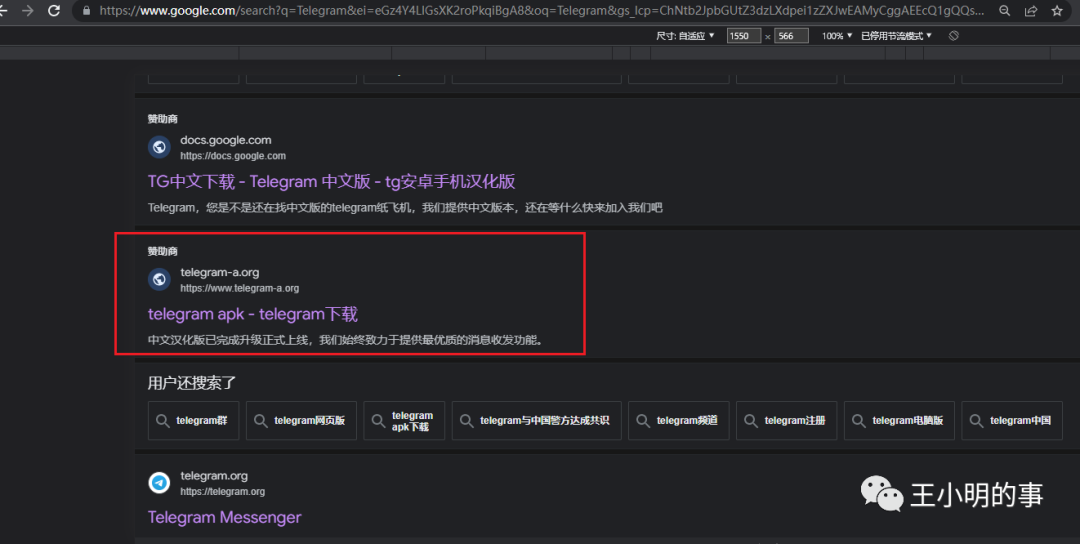Click the https://www.telegram-a.org URL text

(240, 289)
